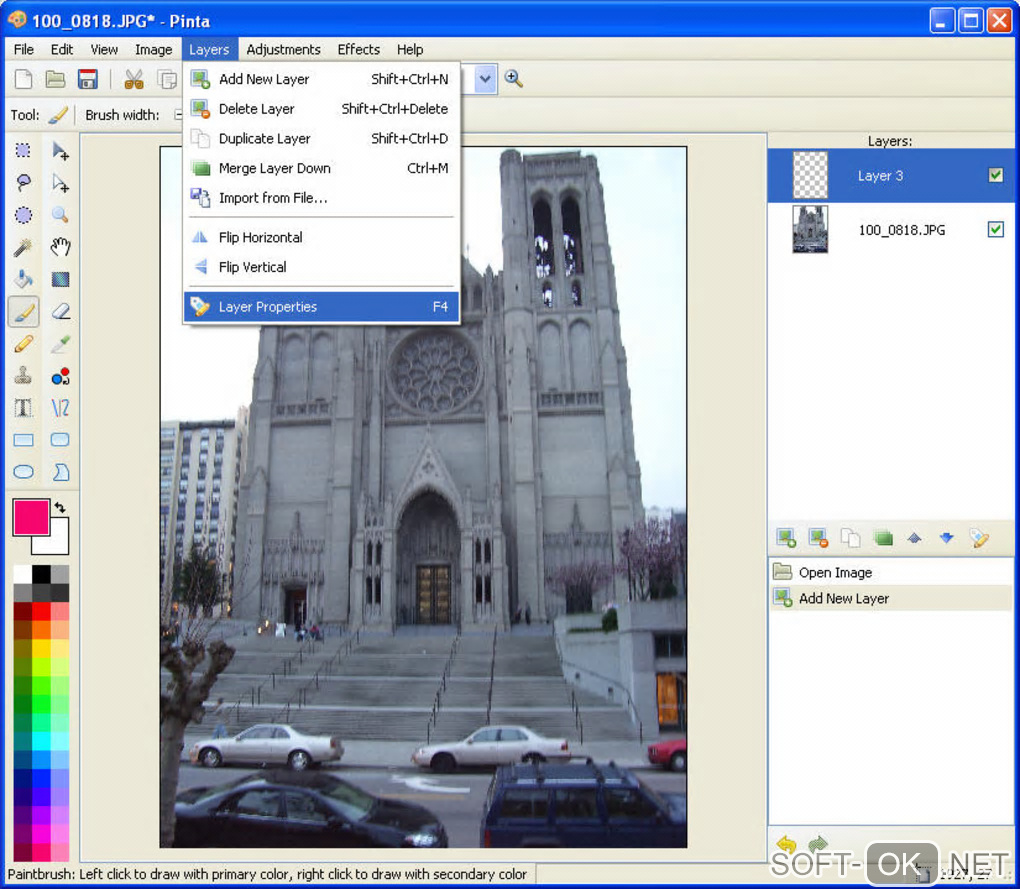Toggle visibility of Layer 3
Viewport: 1020px width, 889px height.
coord(995,175)
